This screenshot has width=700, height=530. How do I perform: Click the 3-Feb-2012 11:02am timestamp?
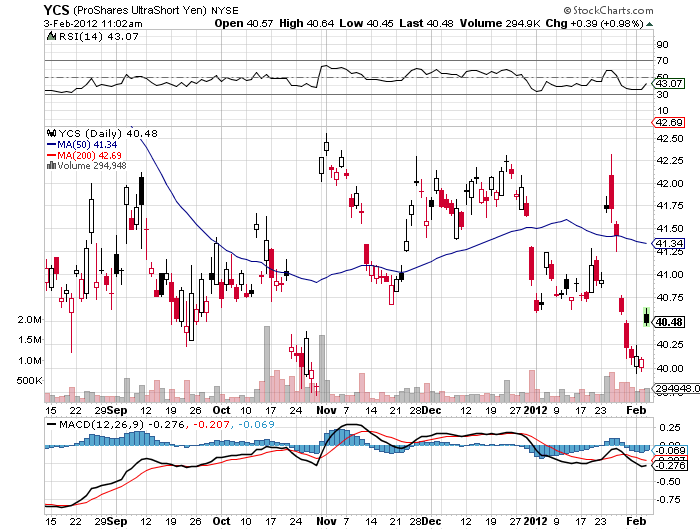pos(93,24)
